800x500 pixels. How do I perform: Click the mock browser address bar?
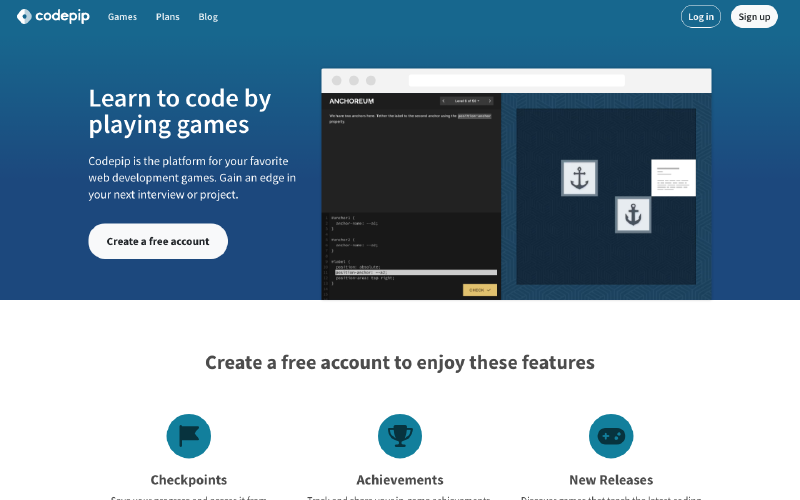click(516, 80)
